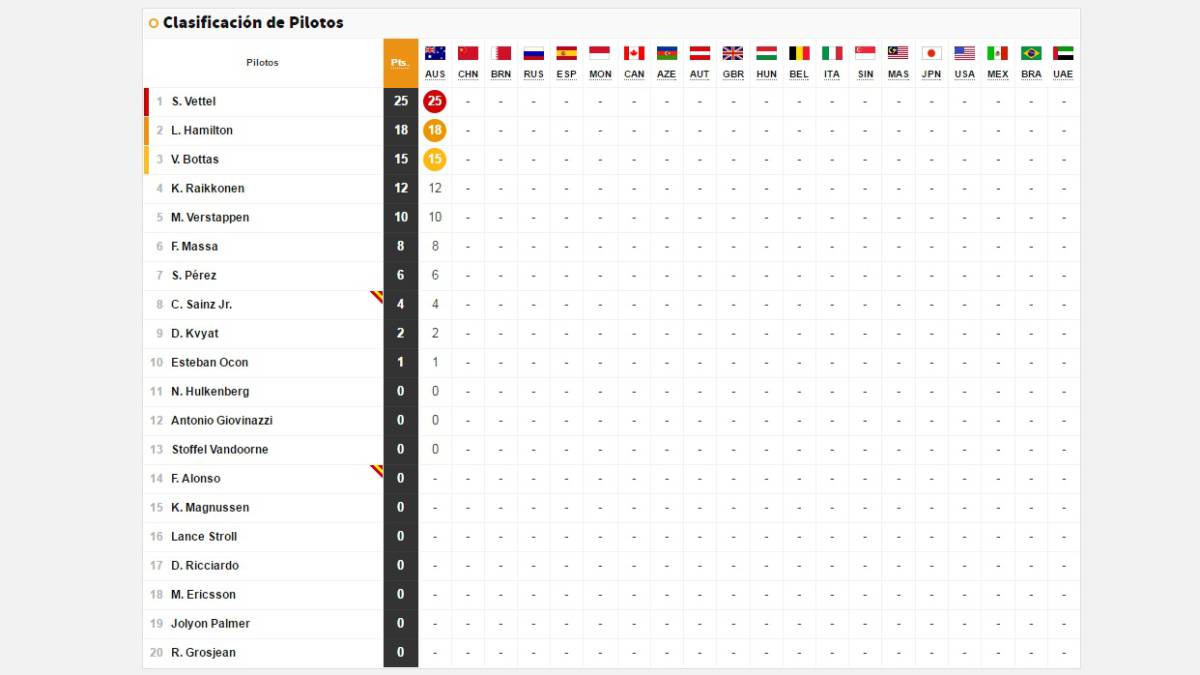This screenshot has height=675, width=1200.
Task: Click the Canada flag icon
Action: (x=634, y=53)
